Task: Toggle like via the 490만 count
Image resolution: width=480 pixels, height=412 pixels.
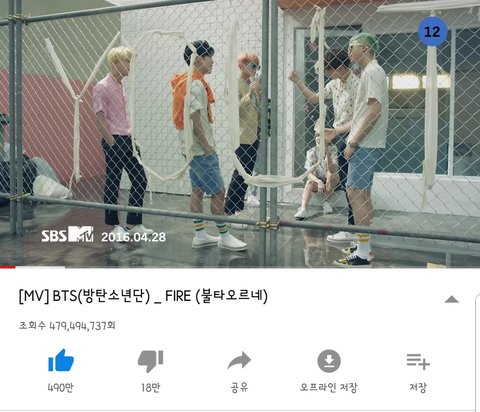Action: point(61,388)
